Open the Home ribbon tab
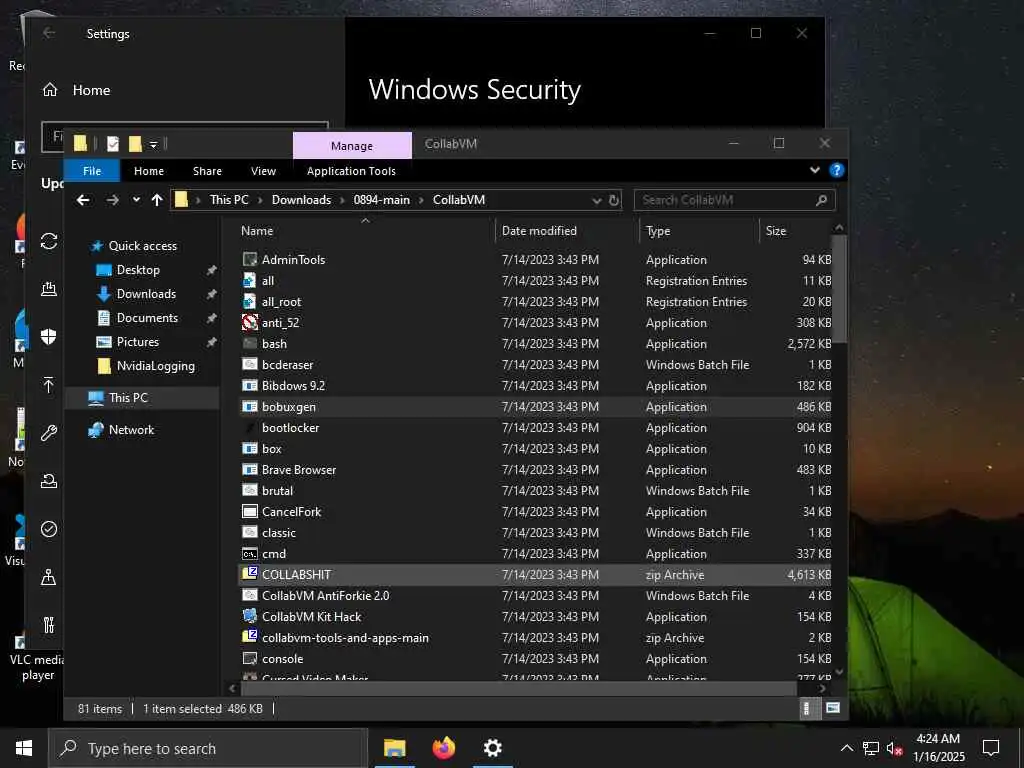This screenshot has width=1024, height=768. point(149,170)
